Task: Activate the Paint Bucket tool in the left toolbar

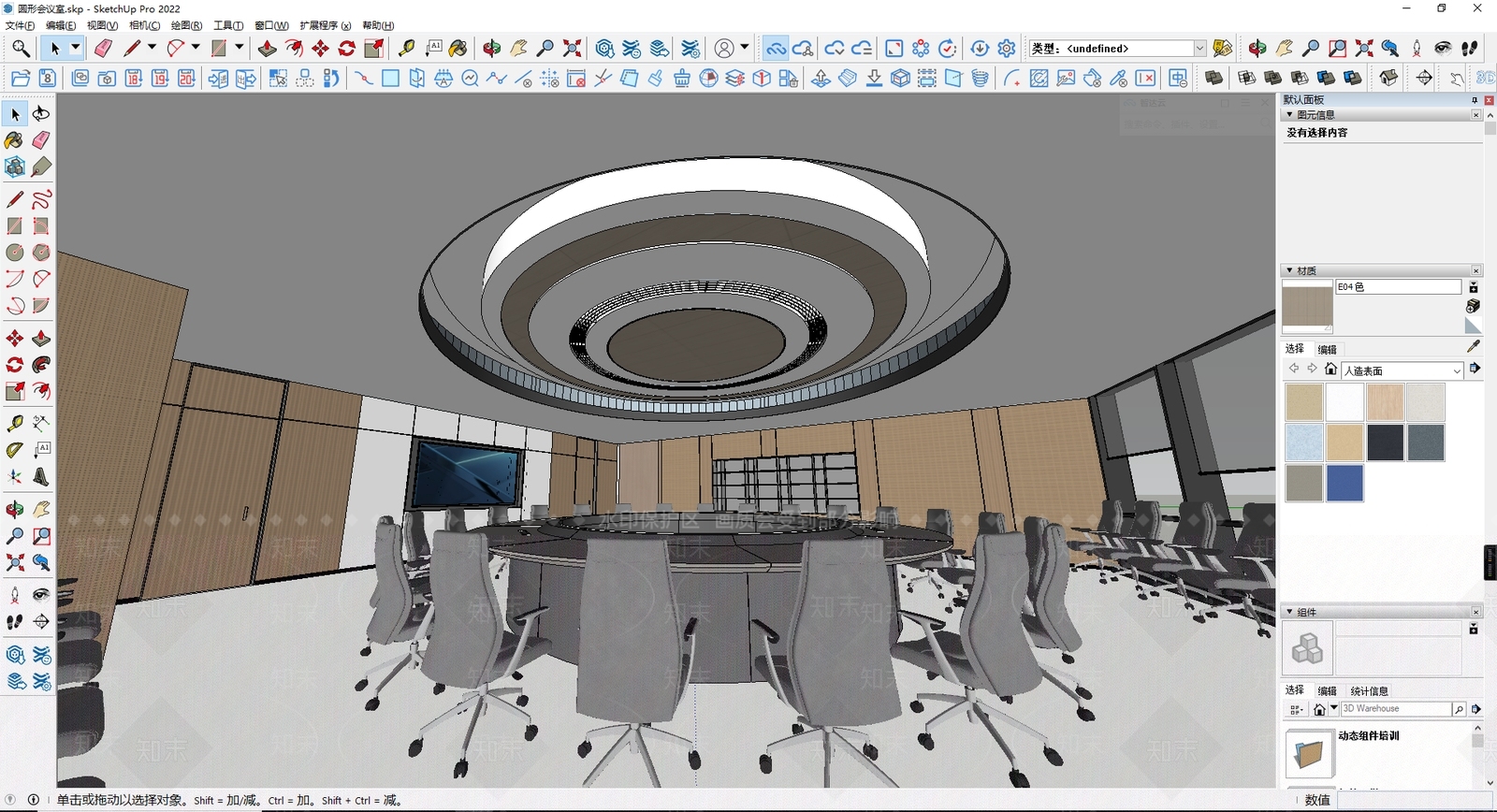Action: [x=15, y=140]
